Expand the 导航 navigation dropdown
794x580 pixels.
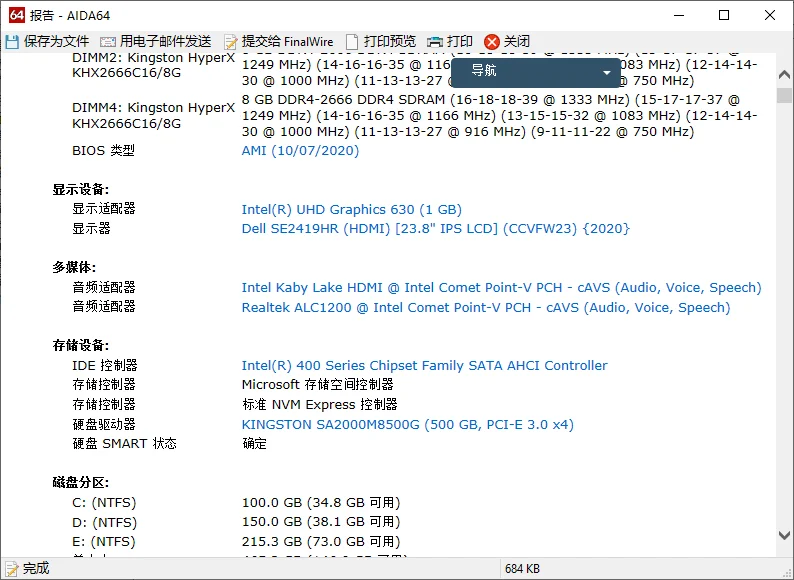click(606, 72)
